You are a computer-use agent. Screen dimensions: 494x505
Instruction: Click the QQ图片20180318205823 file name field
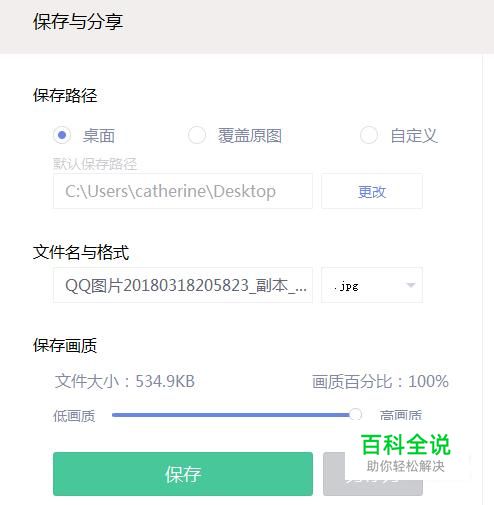(183, 285)
